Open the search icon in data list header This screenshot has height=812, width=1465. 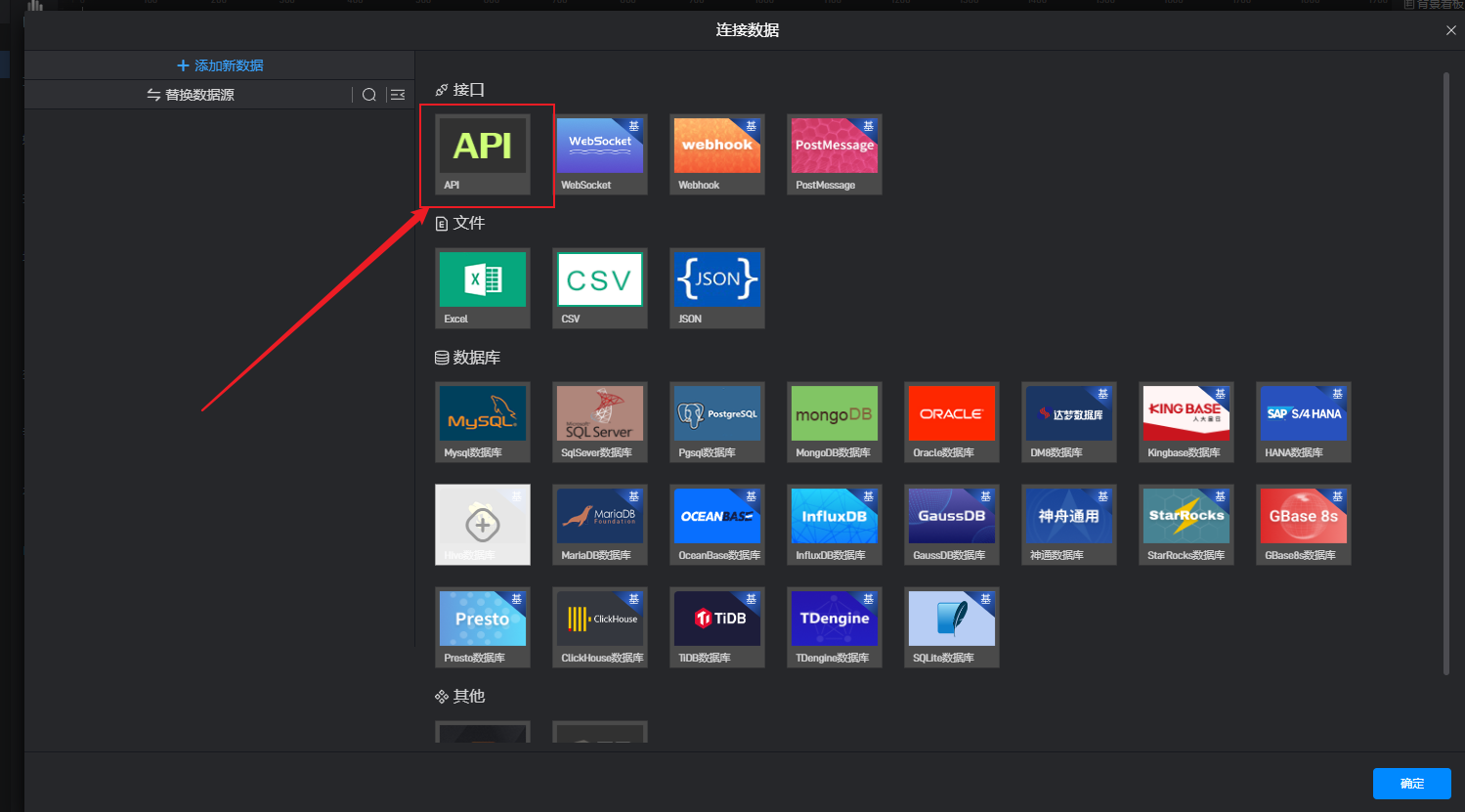(x=369, y=95)
